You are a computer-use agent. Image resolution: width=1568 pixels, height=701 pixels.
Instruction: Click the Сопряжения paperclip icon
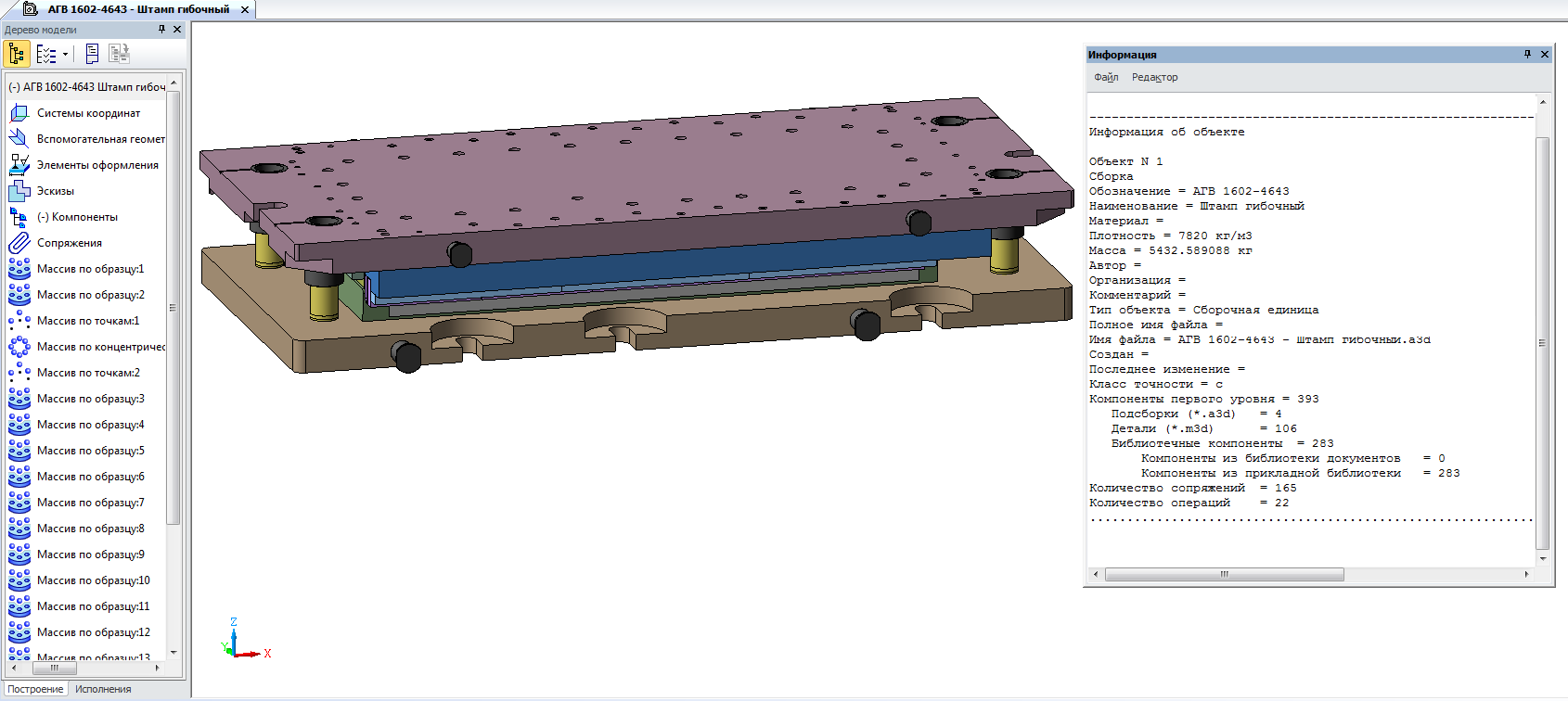[x=19, y=243]
